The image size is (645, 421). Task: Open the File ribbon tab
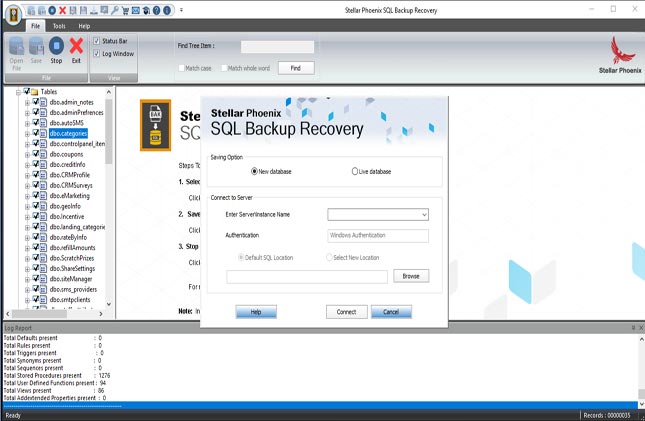(x=36, y=26)
